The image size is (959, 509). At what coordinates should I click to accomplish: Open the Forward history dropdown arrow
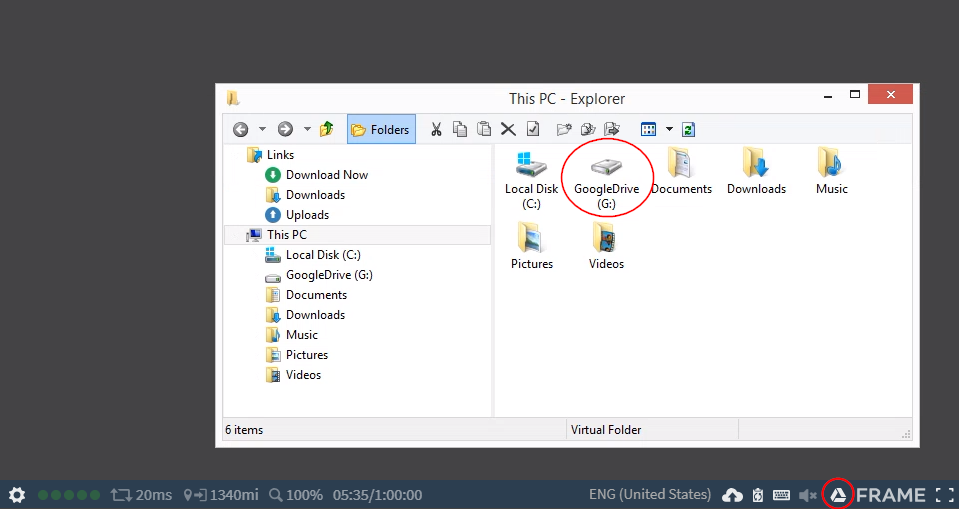[307, 129]
